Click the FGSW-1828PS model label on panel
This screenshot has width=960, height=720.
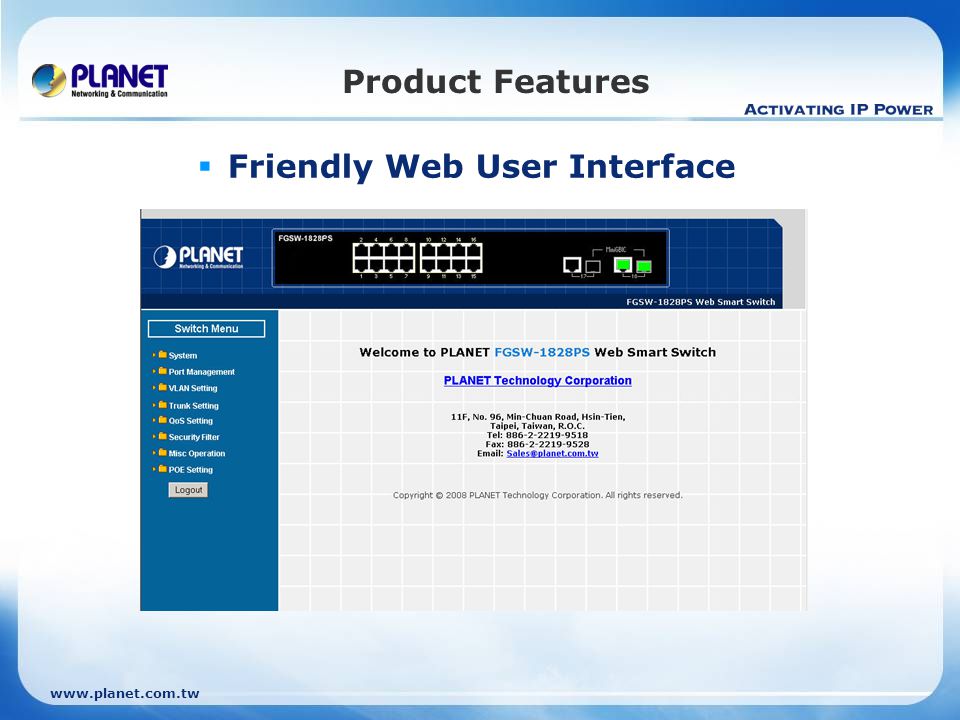pyautogui.click(x=306, y=238)
